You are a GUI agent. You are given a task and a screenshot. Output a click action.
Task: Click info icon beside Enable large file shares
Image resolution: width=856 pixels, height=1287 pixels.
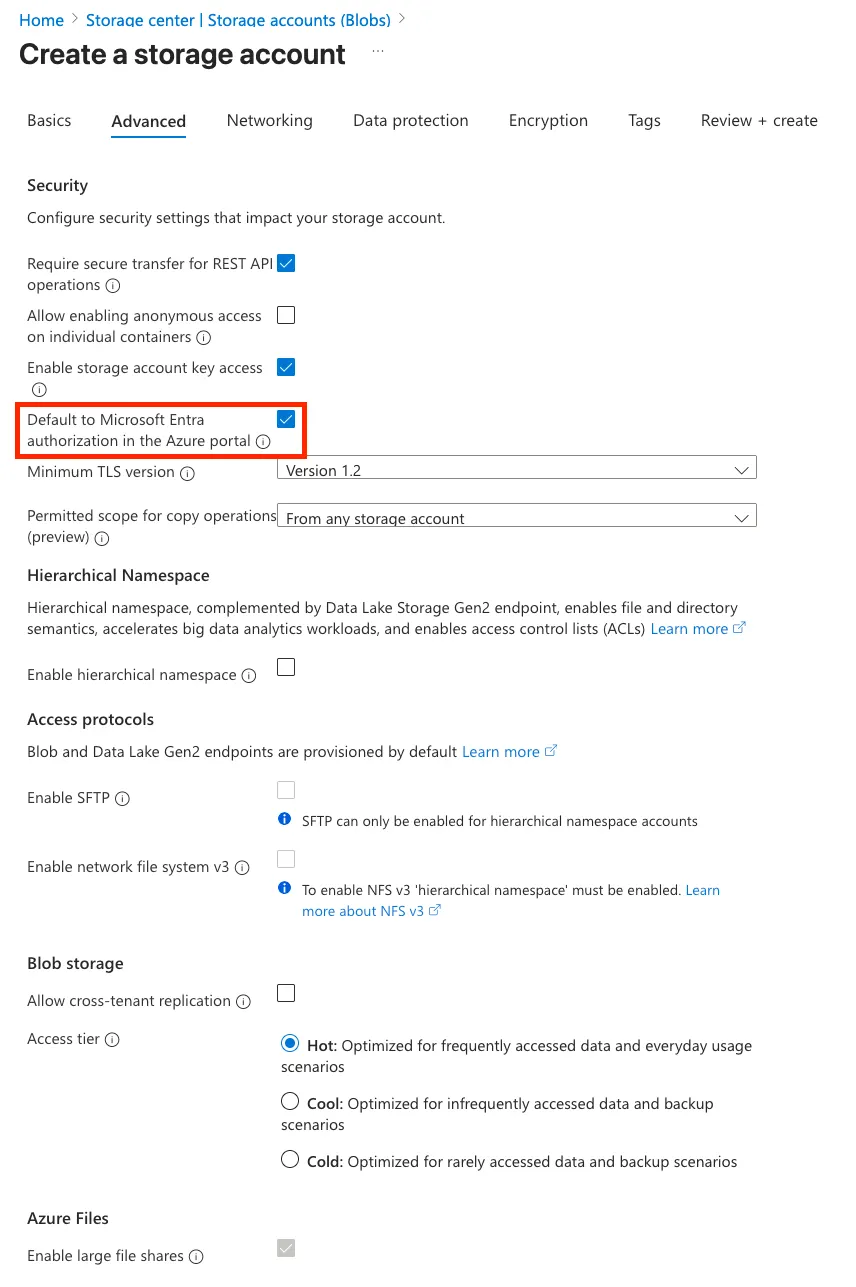(x=196, y=1257)
